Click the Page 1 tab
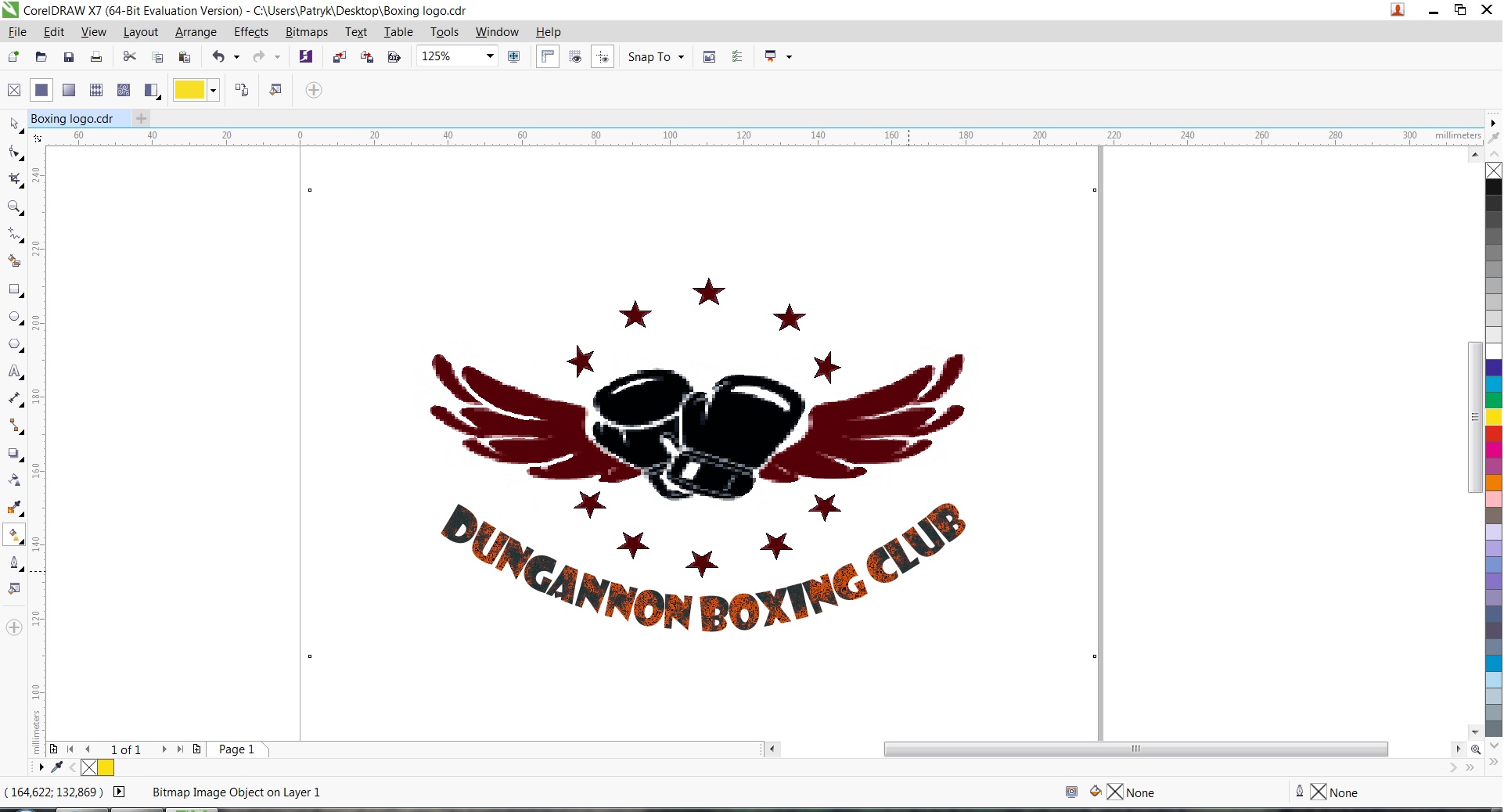This screenshot has width=1504, height=812. tap(236, 749)
